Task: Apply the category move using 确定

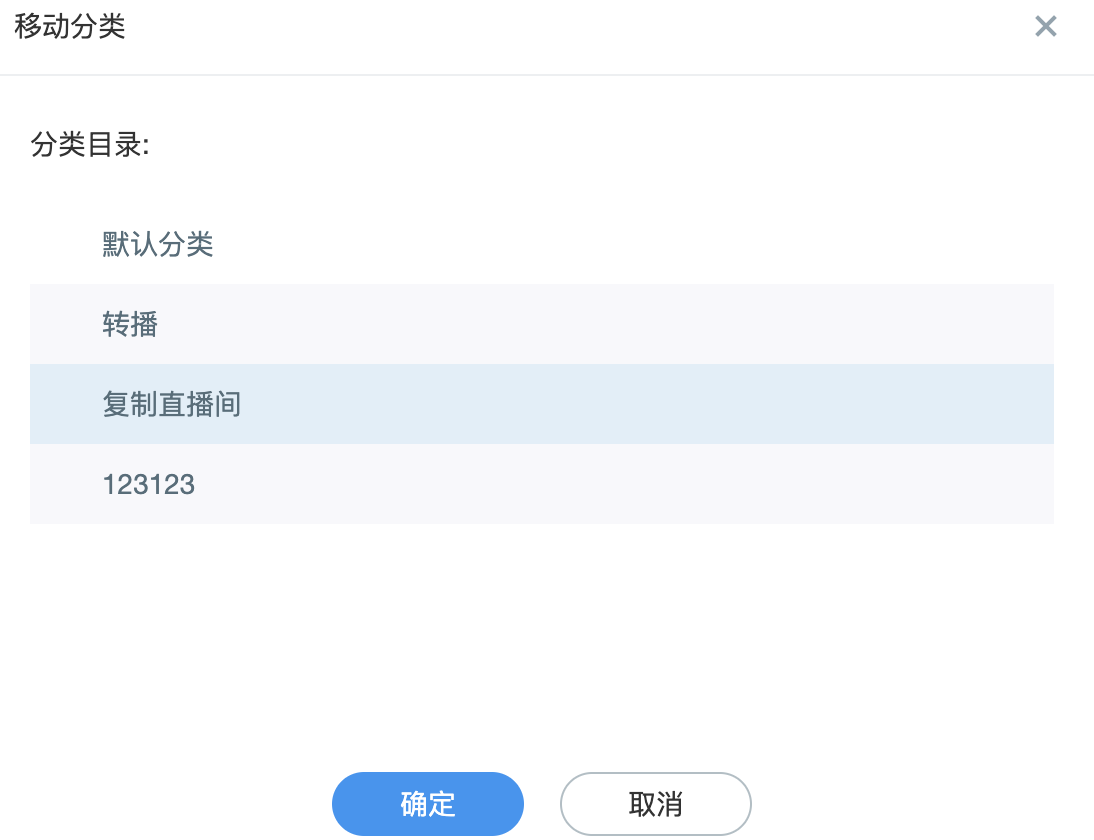Action: [x=428, y=804]
